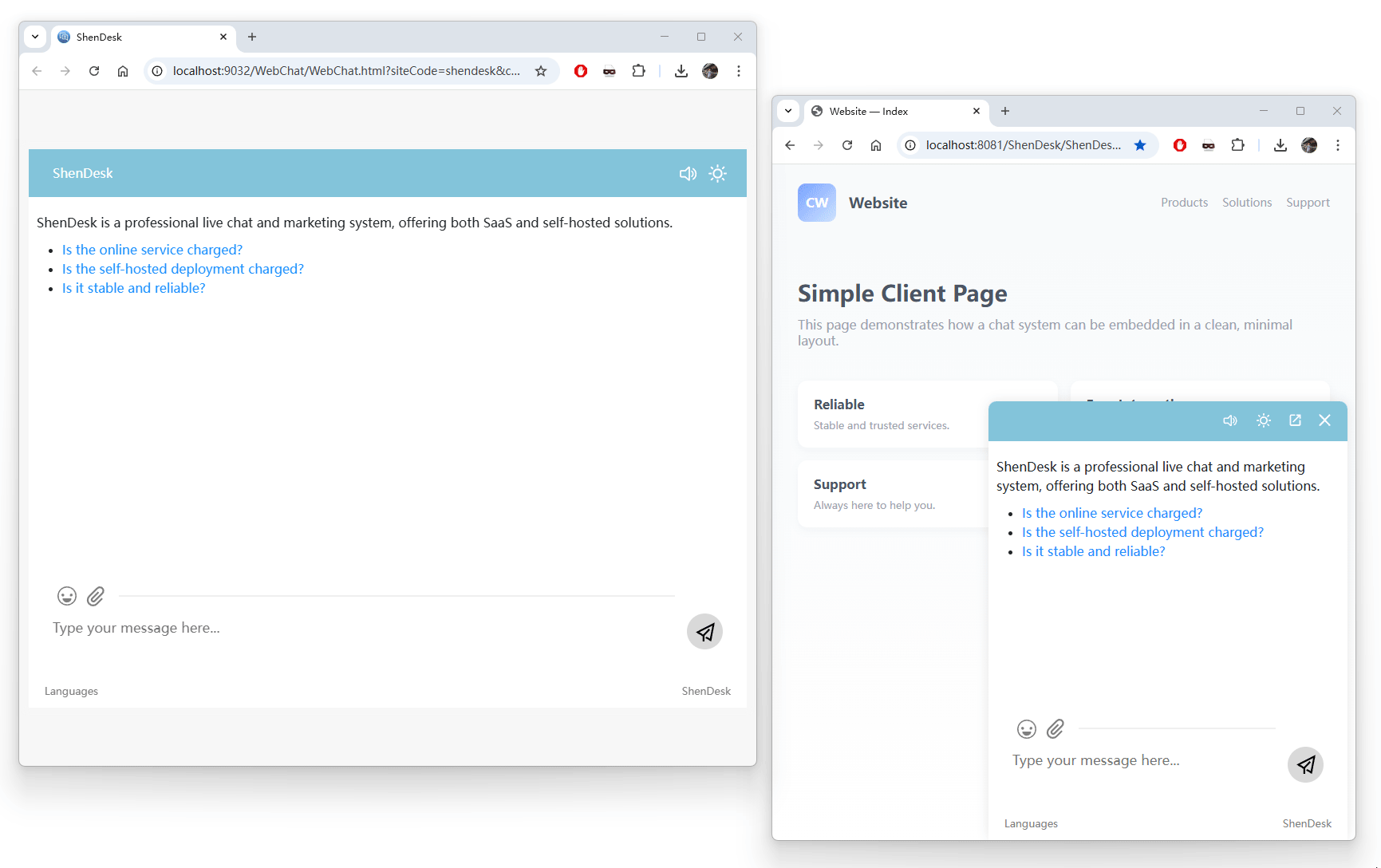Screen dimensions: 1381x868
Task: Click emoji icon in large ShenDesk chat
Action: [x=67, y=596]
